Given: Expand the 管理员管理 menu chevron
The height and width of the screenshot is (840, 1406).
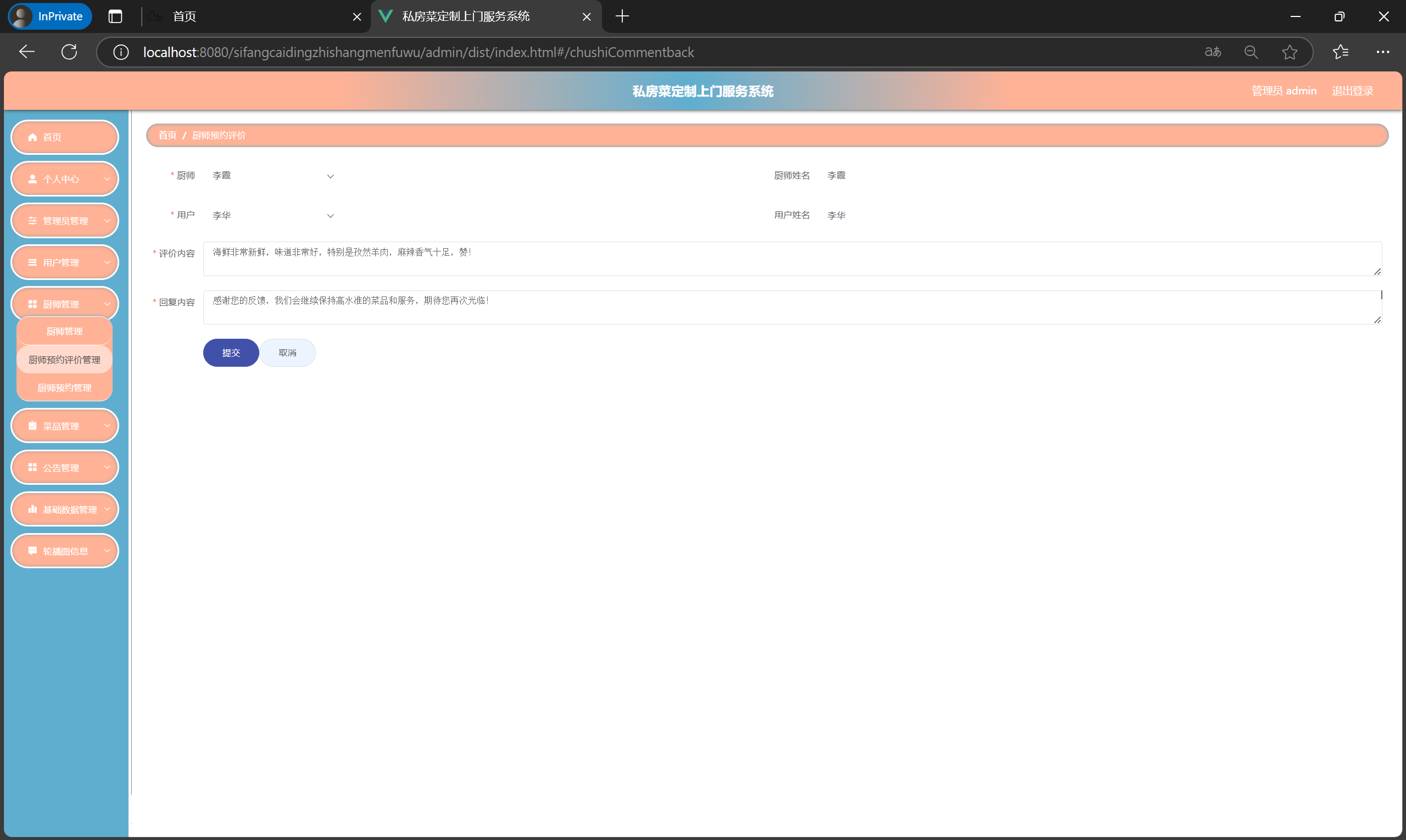Looking at the screenshot, I should pyautogui.click(x=107, y=221).
